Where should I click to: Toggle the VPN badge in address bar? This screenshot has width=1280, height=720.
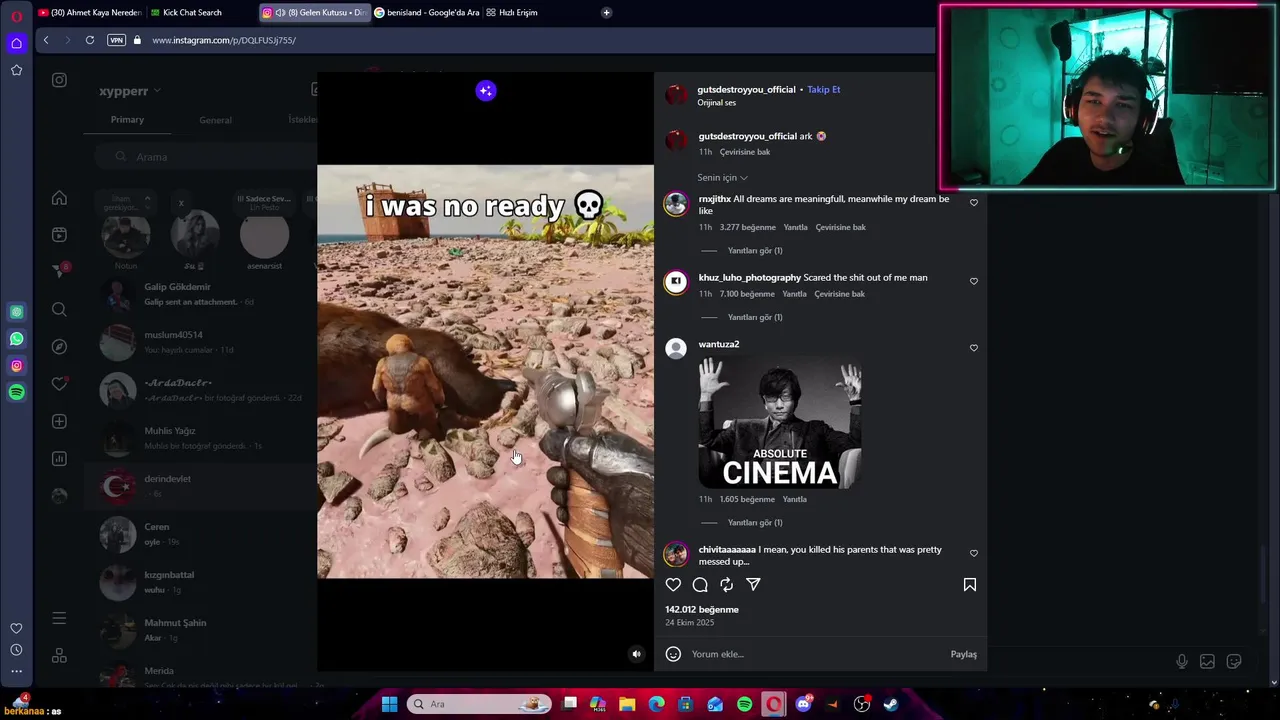coord(116,40)
